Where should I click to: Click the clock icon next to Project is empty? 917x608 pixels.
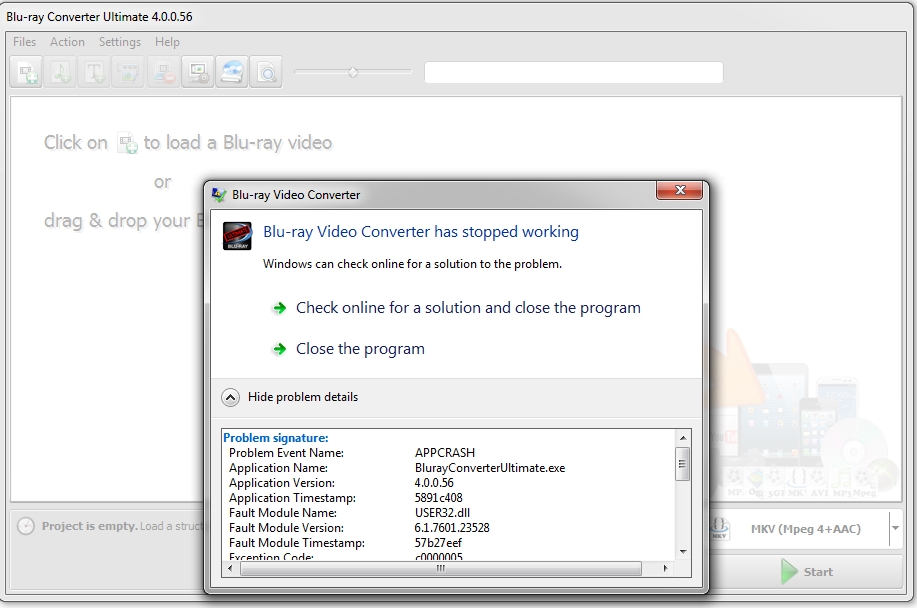point(26,526)
